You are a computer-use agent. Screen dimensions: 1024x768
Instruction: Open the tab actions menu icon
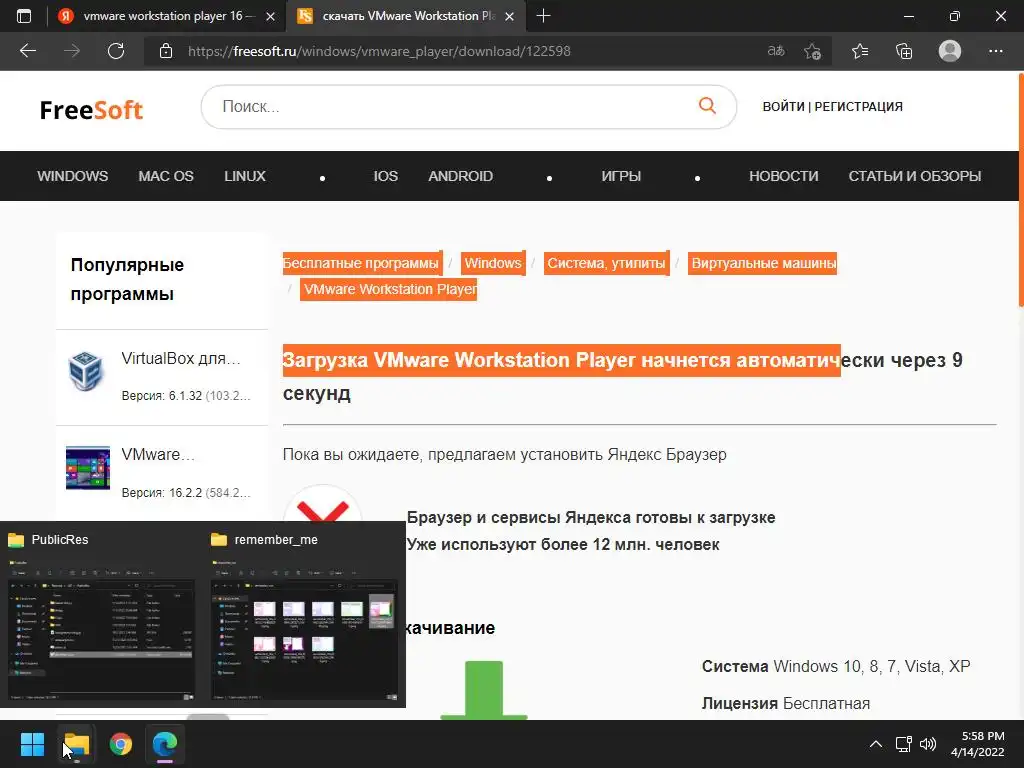pos(24,16)
